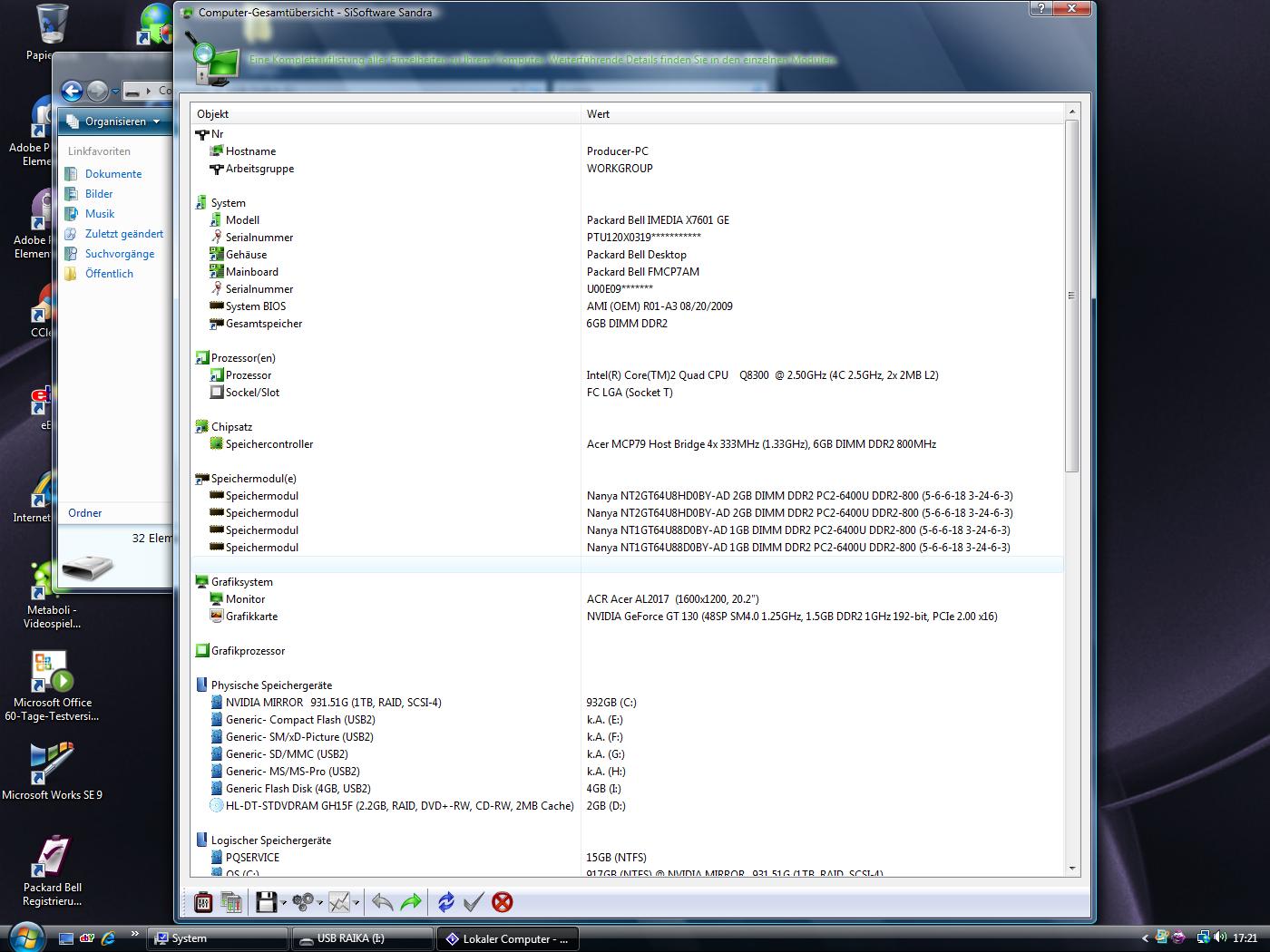Select the Sockel/Slot row
The image size is (1270, 952).
(626, 393)
